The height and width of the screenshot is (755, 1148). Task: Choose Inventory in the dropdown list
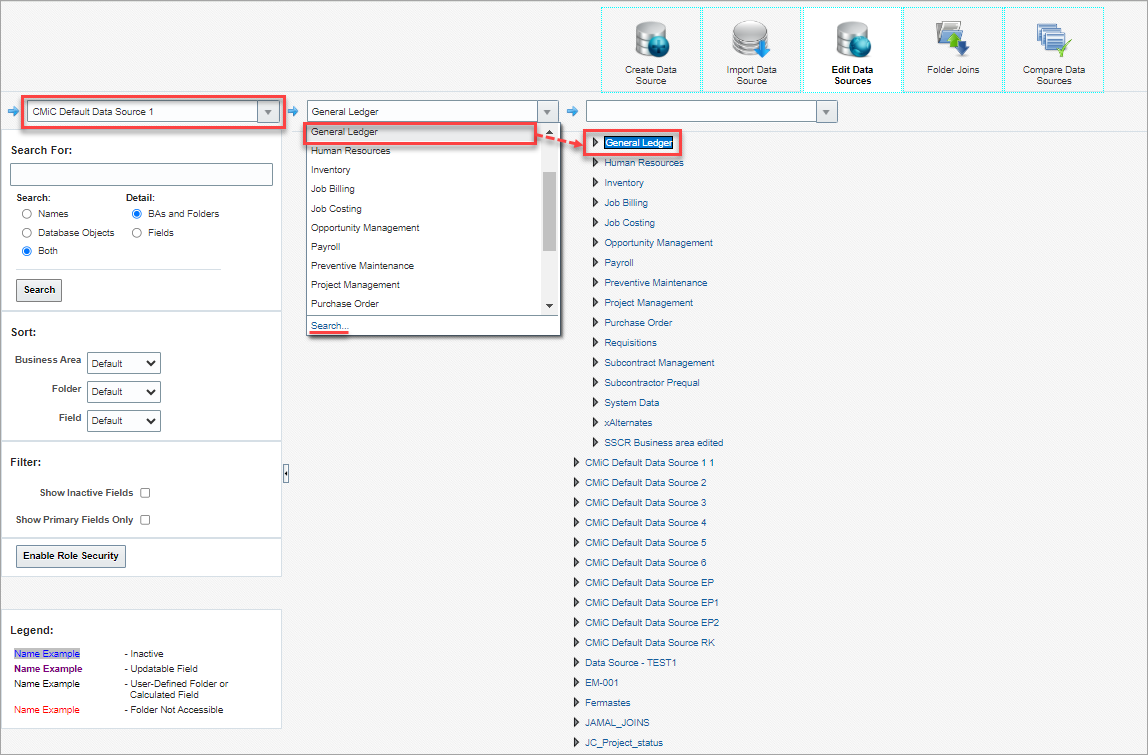coord(423,170)
